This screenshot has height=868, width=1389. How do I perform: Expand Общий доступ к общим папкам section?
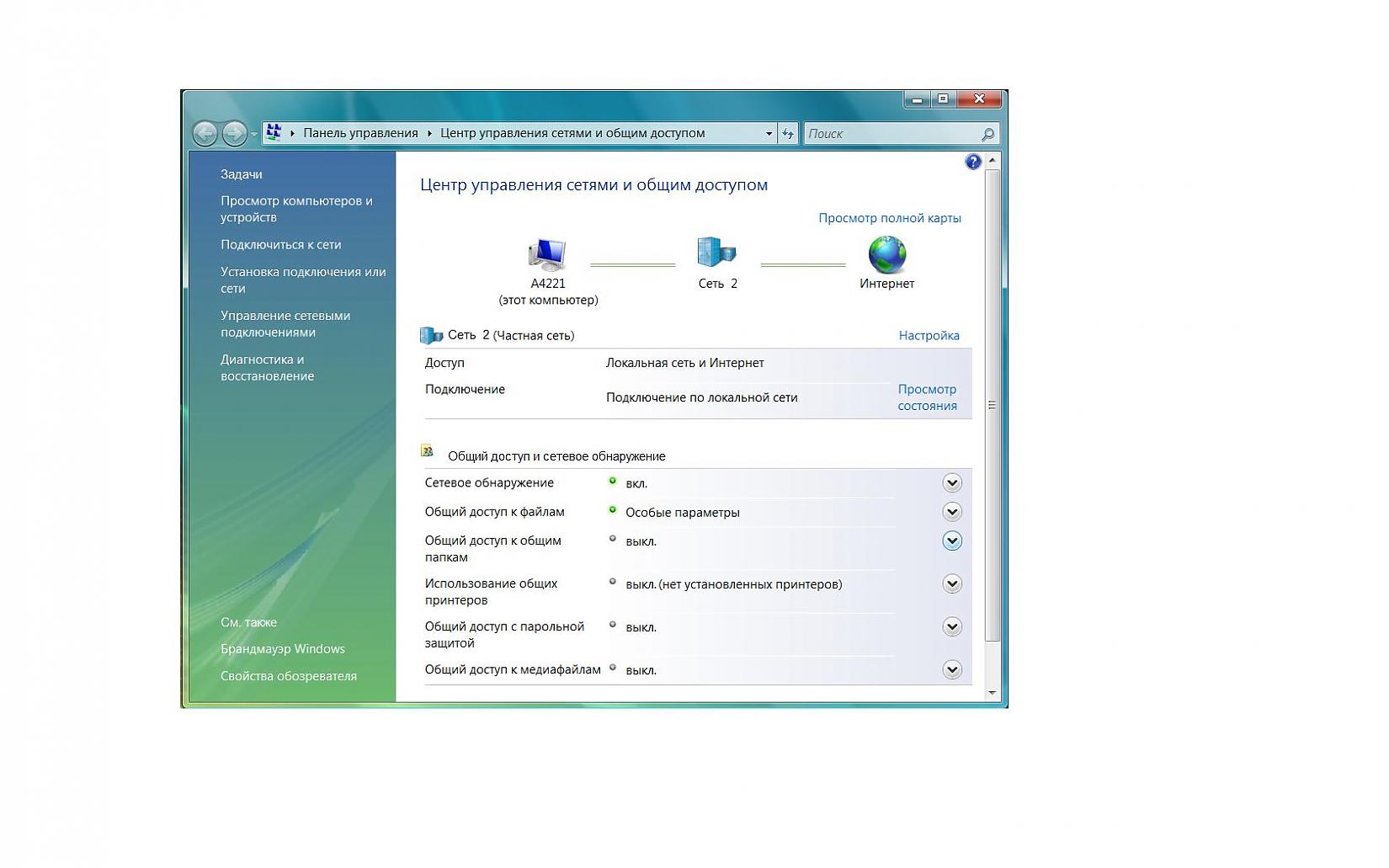tap(951, 541)
